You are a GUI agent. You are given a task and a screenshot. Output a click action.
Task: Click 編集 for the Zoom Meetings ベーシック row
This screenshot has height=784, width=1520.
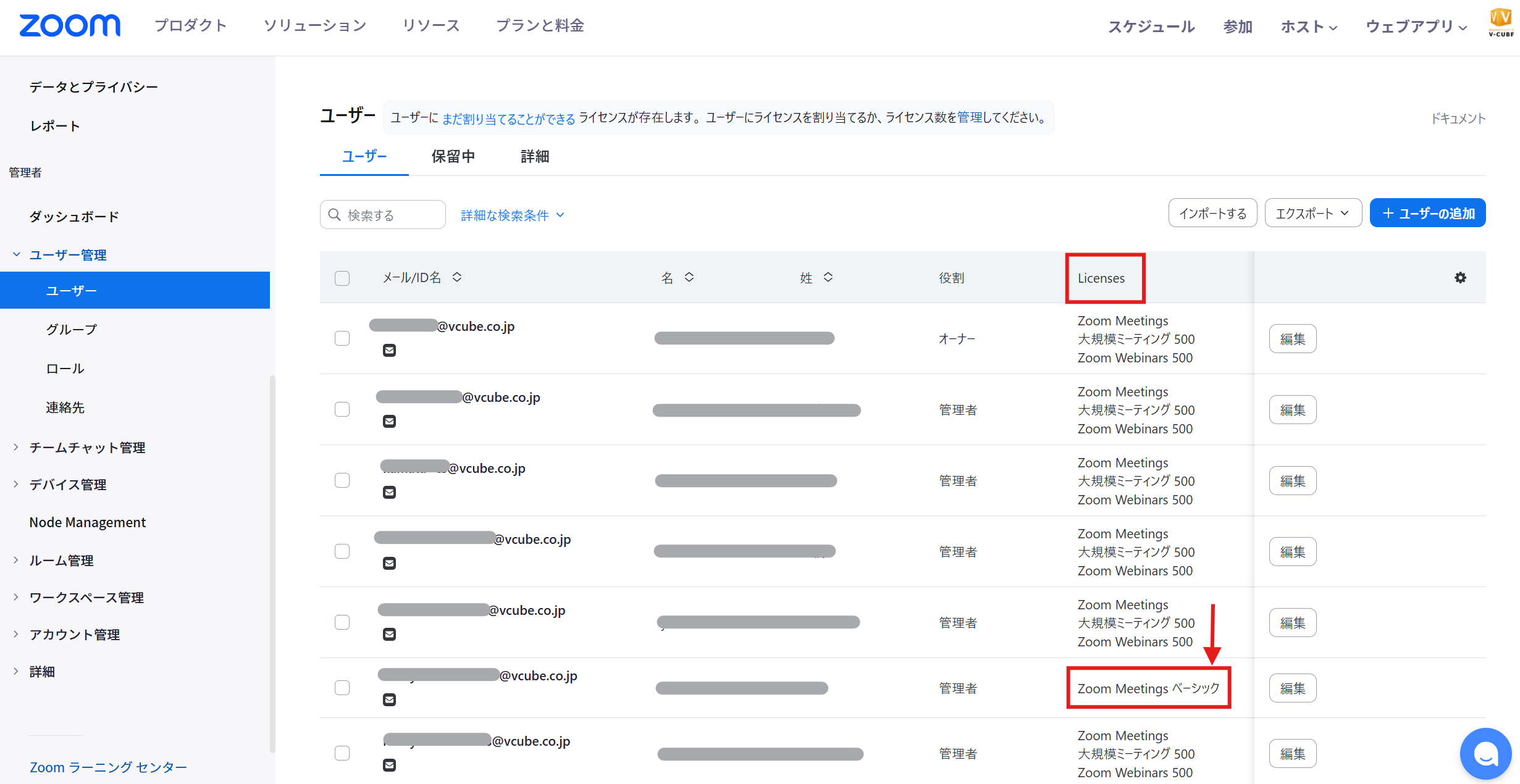1293,688
